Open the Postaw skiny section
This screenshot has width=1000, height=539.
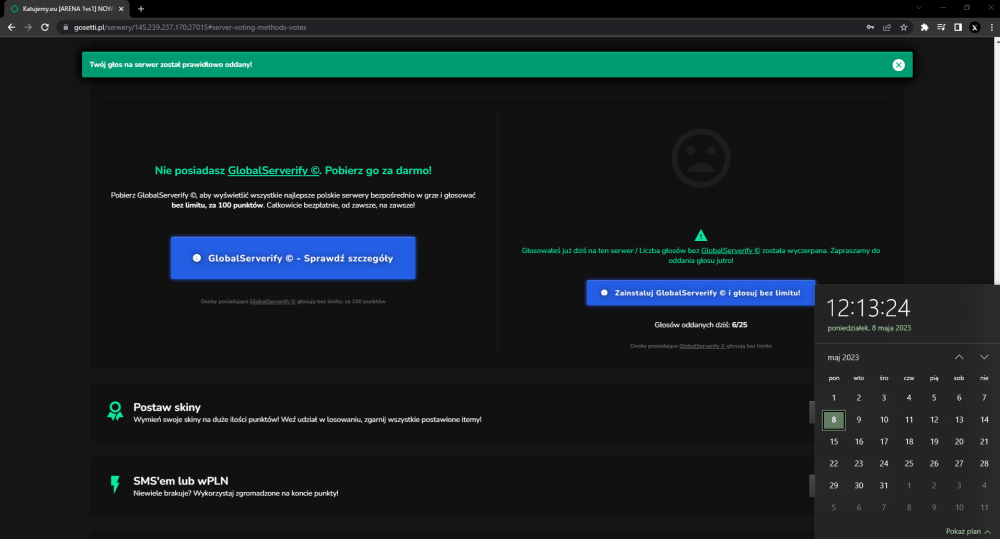click(x=453, y=412)
